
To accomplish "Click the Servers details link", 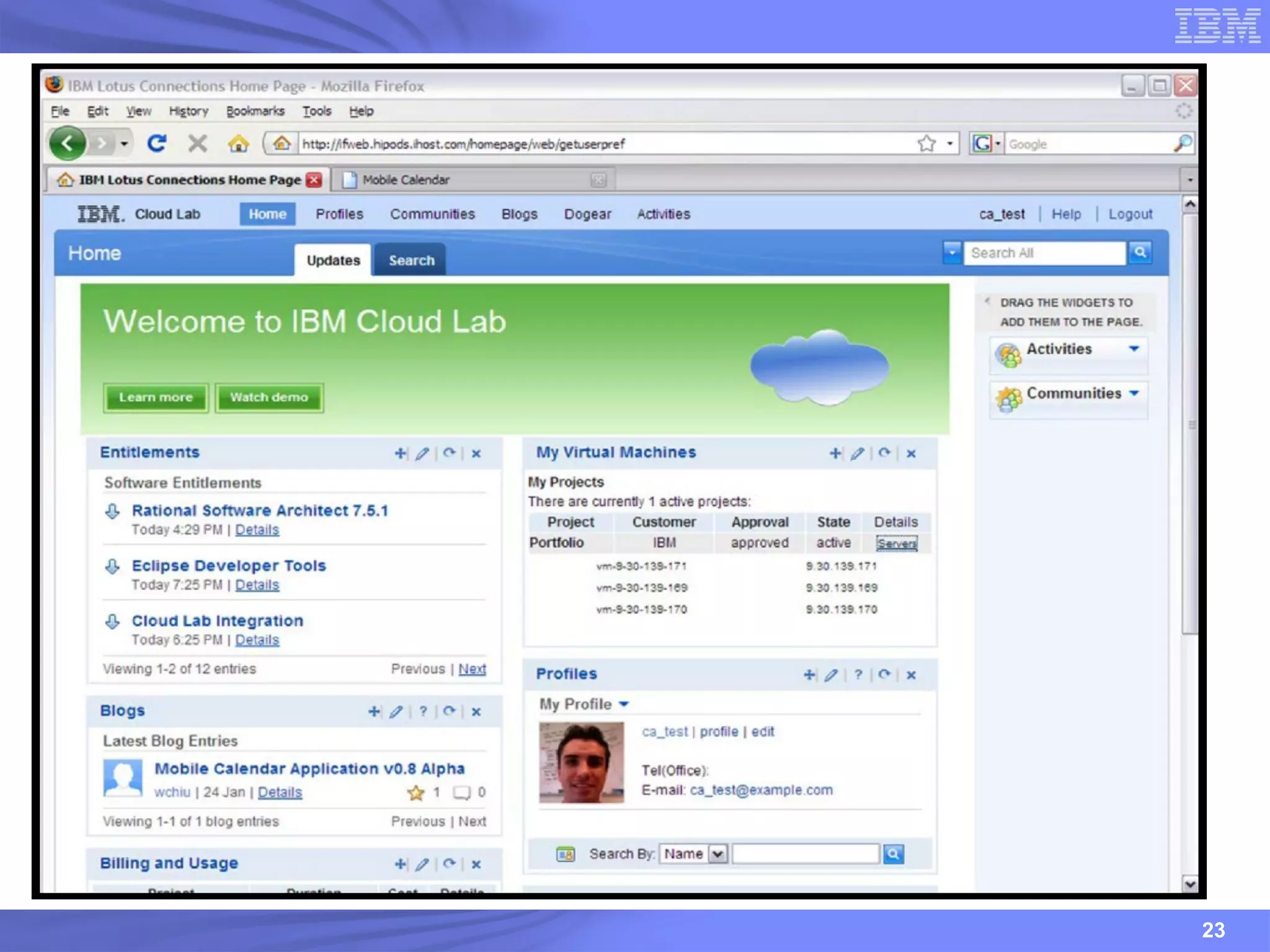I will (896, 544).
